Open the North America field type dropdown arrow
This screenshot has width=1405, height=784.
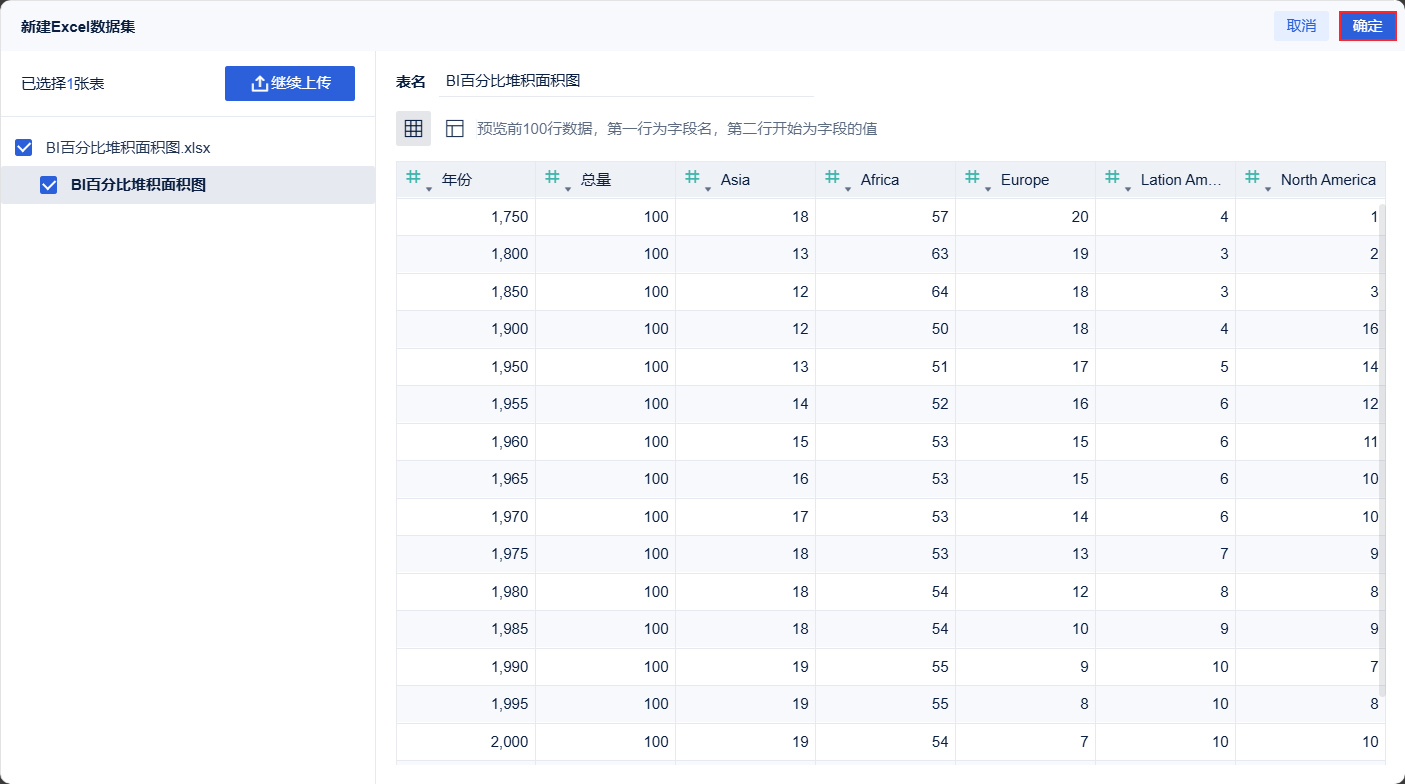(x=1268, y=188)
